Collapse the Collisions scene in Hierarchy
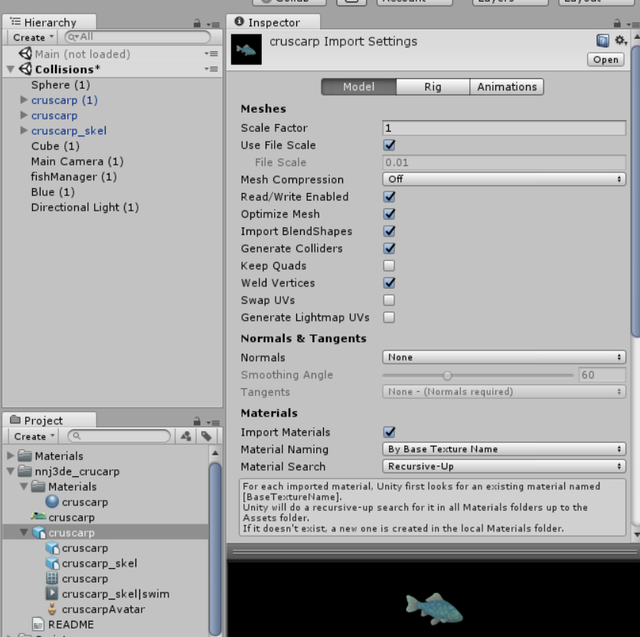Image resolution: width=640 pixels, height=637 pixels. [11, 69]
